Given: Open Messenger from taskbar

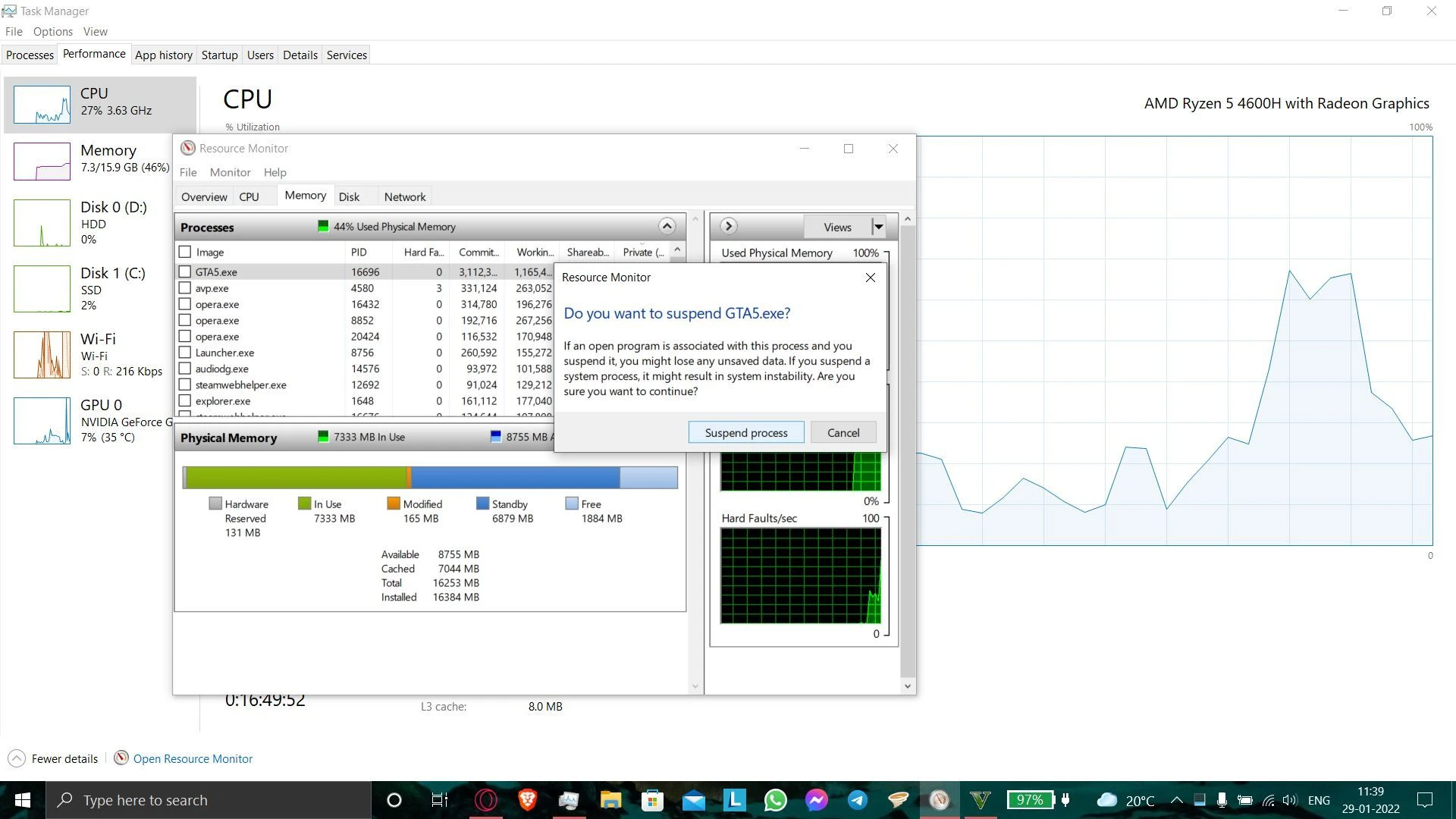Looking at the screenshot, I should (817, 800).
